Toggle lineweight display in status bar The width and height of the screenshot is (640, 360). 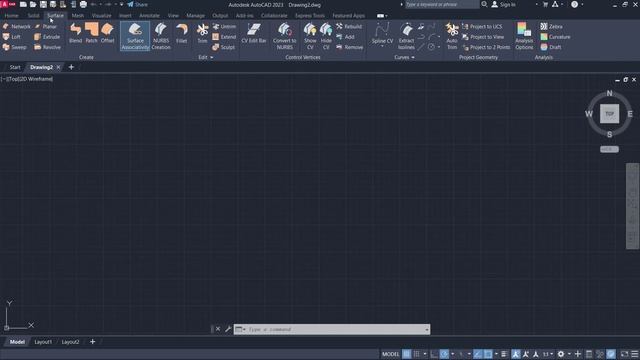[504, 354]
